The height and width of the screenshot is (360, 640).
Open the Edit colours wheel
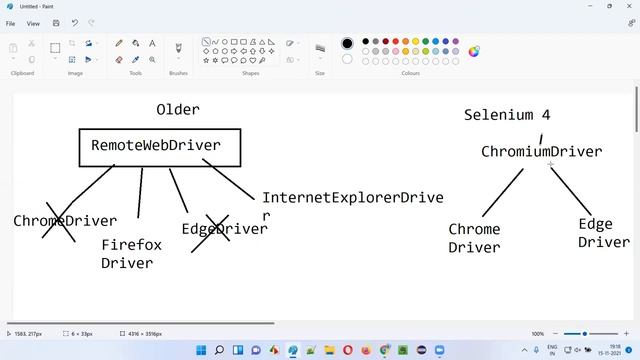click(473, 51)
